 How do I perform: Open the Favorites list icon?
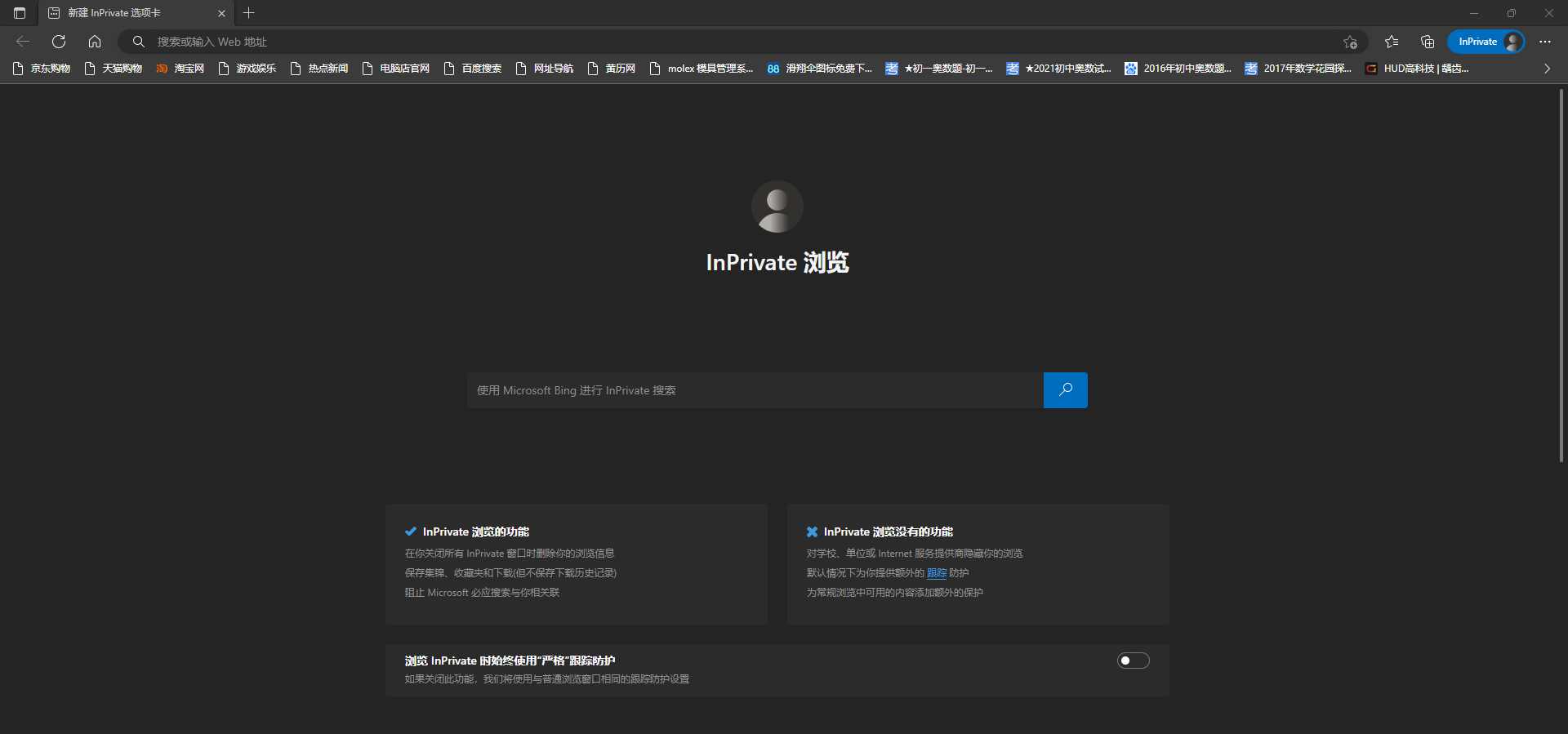1392,42
